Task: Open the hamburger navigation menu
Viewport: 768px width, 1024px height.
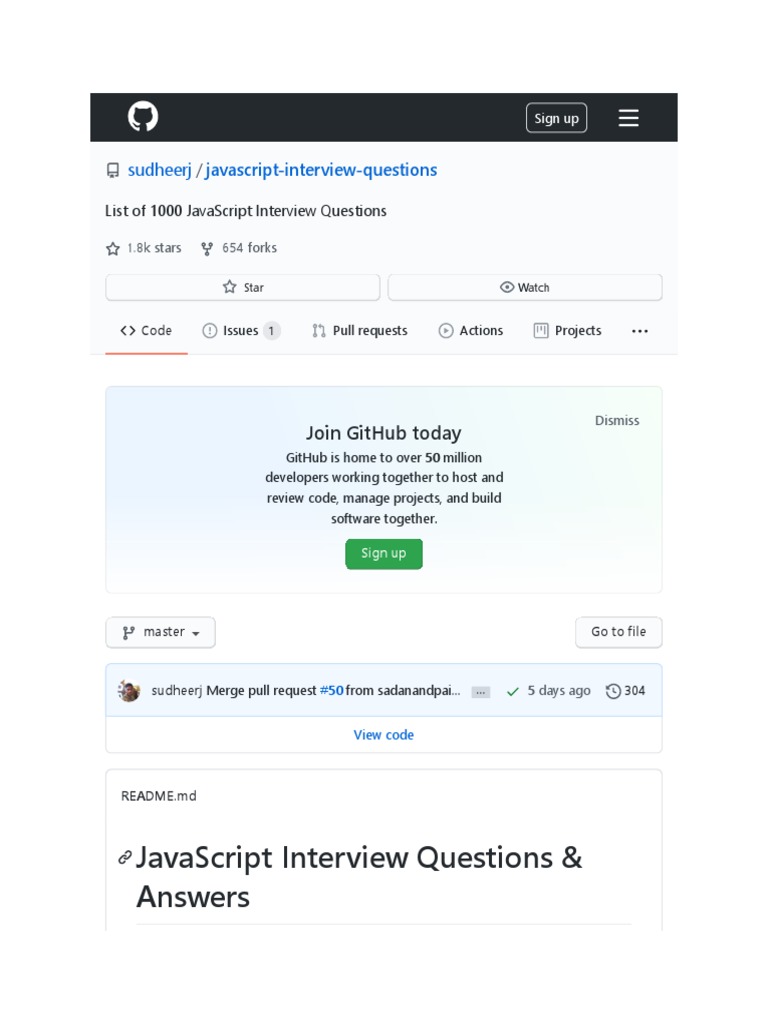Action: [x=628, y=118]
